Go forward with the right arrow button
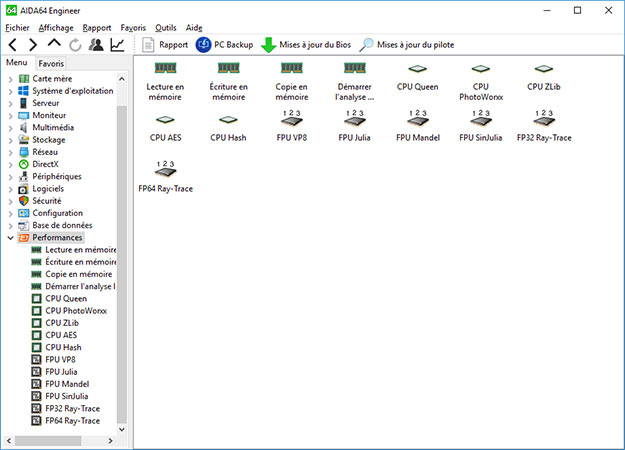 coord(33,45)
